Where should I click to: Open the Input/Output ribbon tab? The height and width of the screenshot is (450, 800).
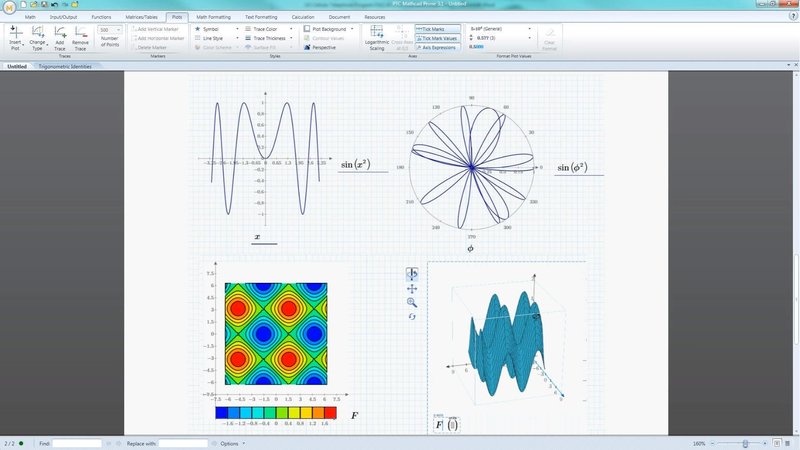tap(63, 17)
